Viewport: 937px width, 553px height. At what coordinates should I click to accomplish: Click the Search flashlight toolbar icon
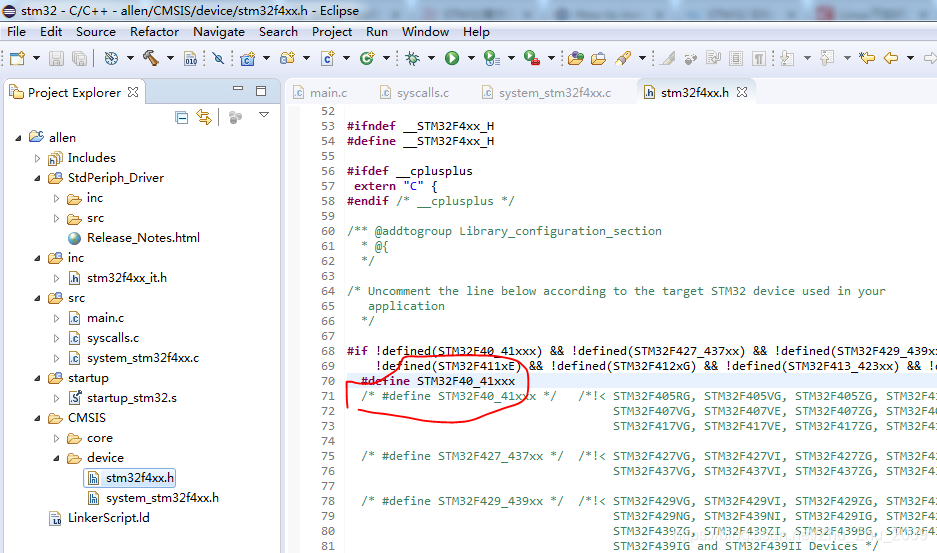pos(623,58)
